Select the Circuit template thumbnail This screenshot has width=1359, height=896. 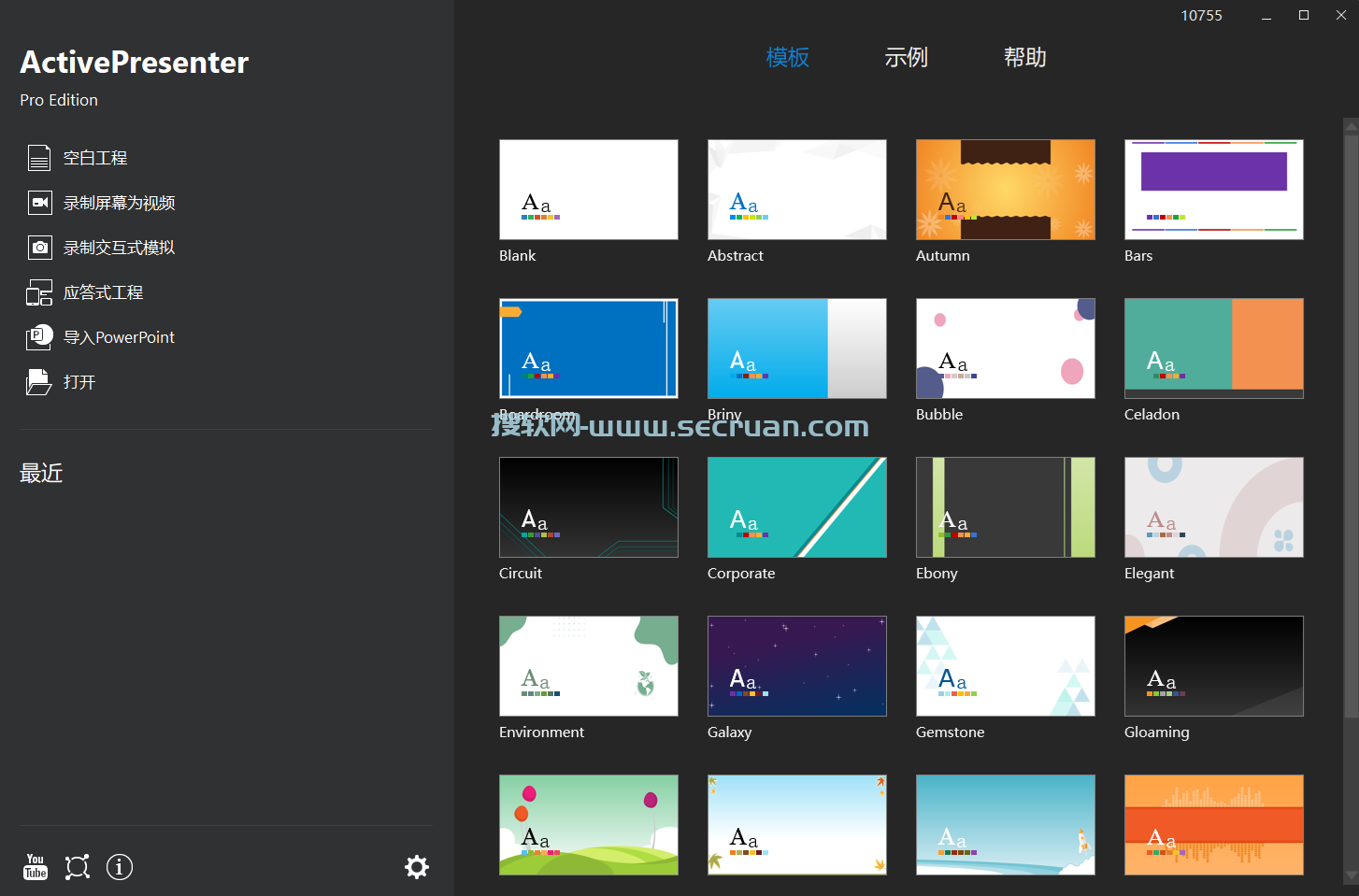tap(589, 507)
